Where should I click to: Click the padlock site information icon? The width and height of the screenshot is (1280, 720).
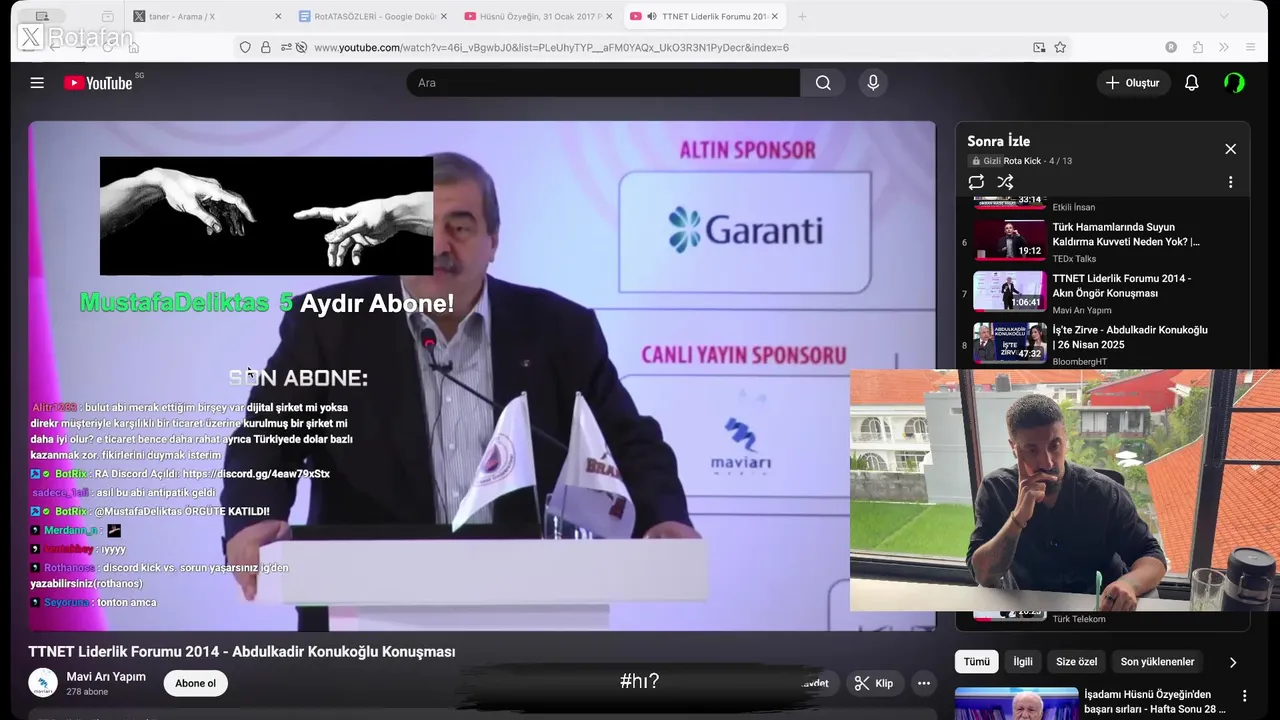pyautogui.click(x=266, y=47)
